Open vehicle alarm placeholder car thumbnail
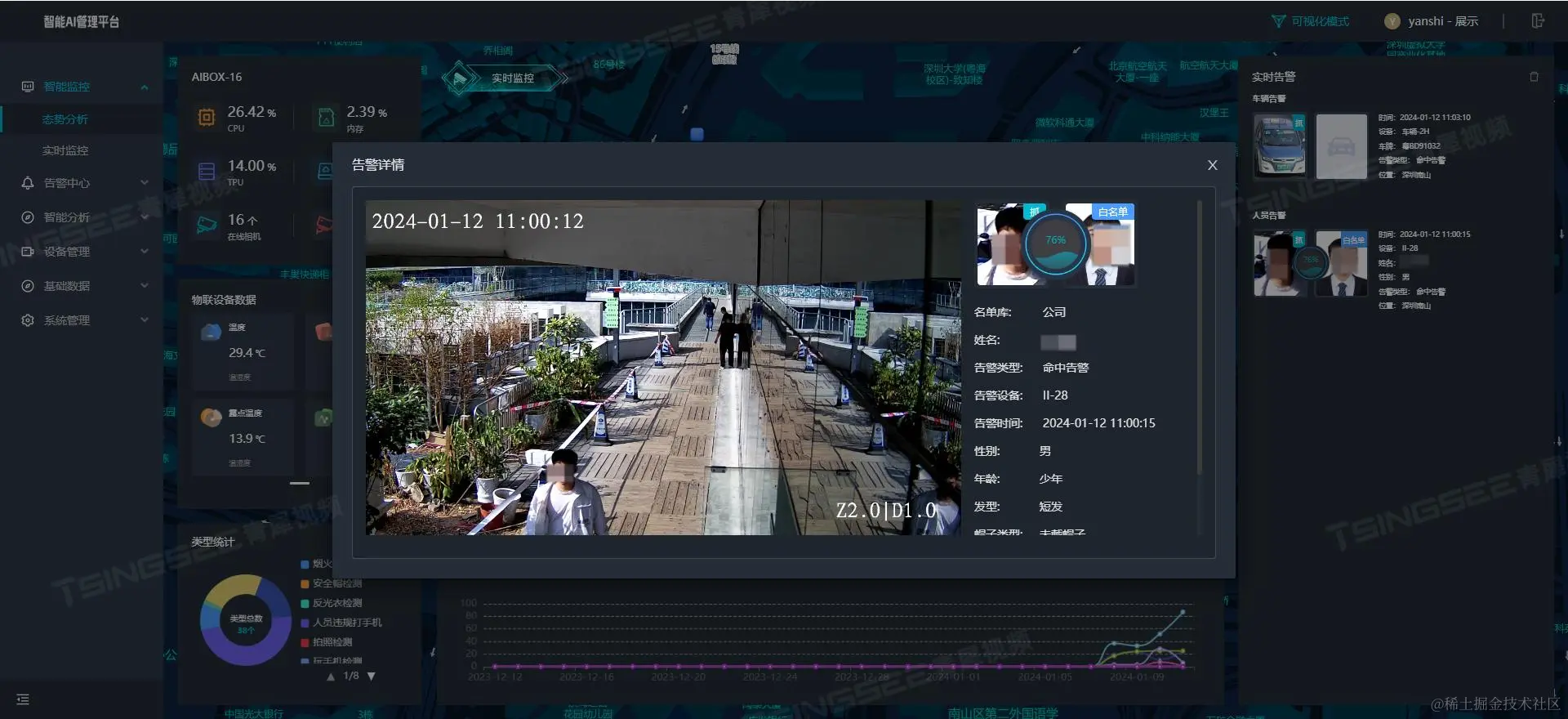The height and width of the screenshot is (719, 1568). (1341, 146)
